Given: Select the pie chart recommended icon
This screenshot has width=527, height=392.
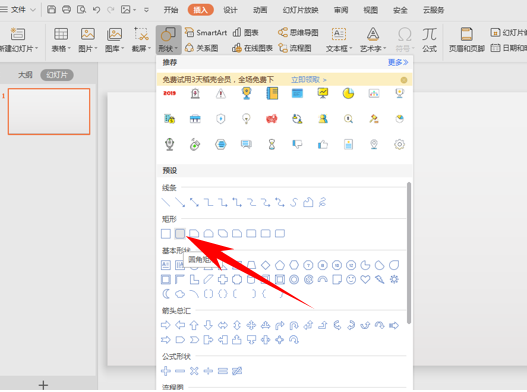Looking at the screenshot, I should point(348,93).
